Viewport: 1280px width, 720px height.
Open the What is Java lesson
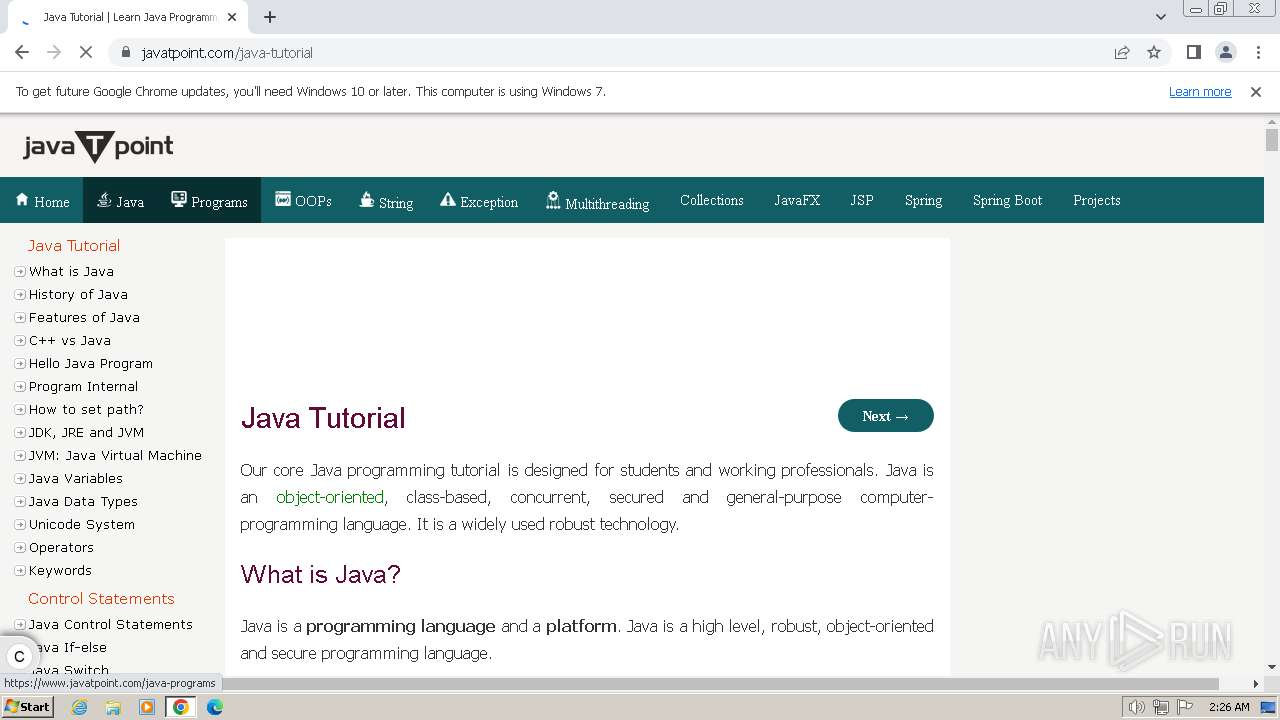(71, 271)
